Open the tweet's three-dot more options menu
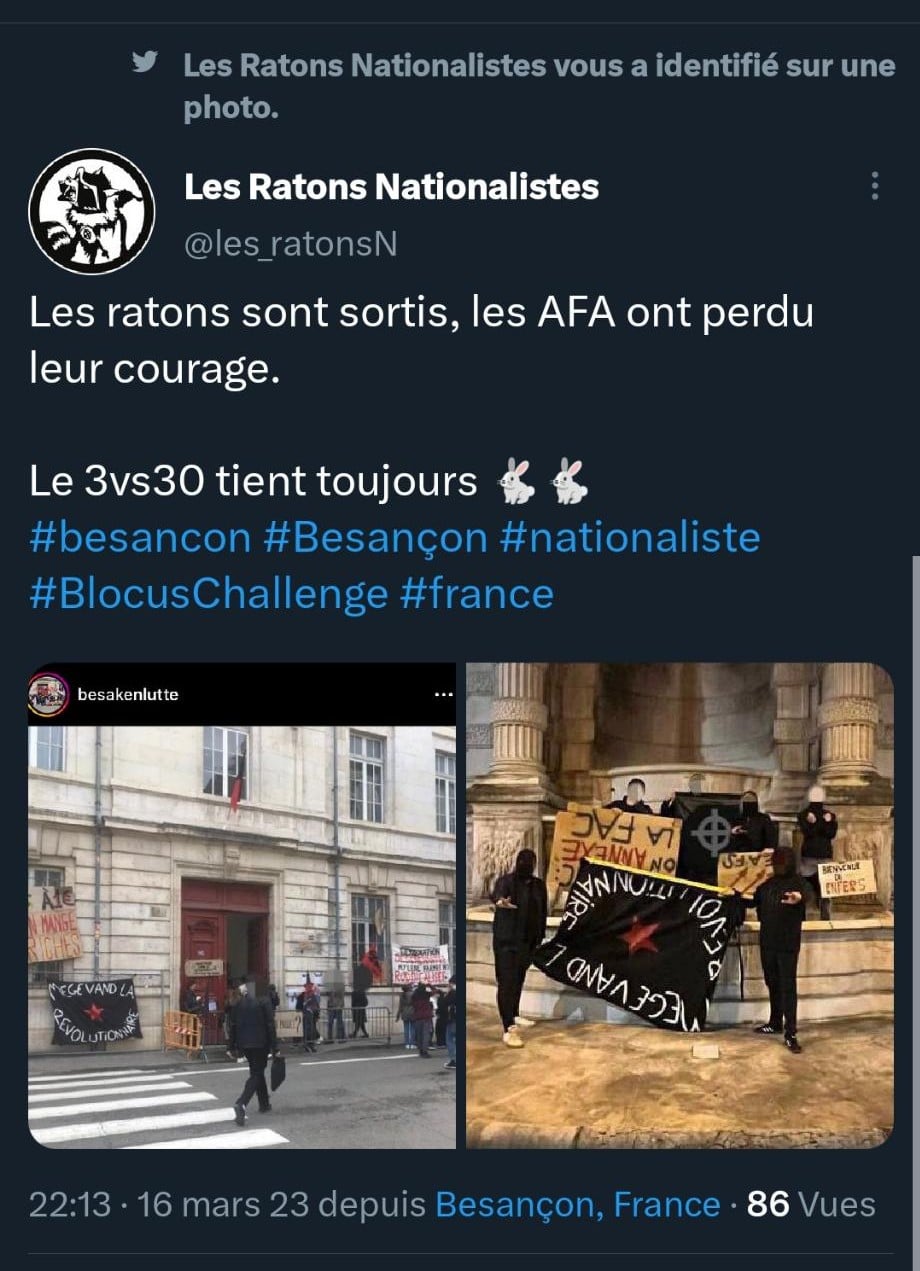The height and width of the screenshot is (1271, 920). tap(875, 186)
